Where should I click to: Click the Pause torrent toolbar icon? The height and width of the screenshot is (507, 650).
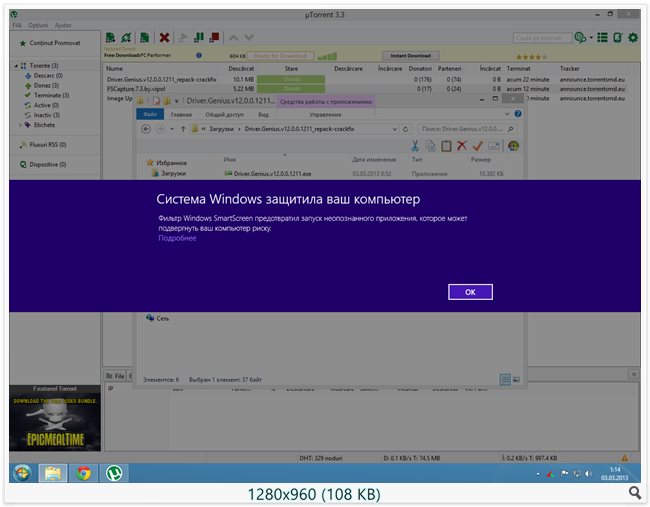click(199, 38)
